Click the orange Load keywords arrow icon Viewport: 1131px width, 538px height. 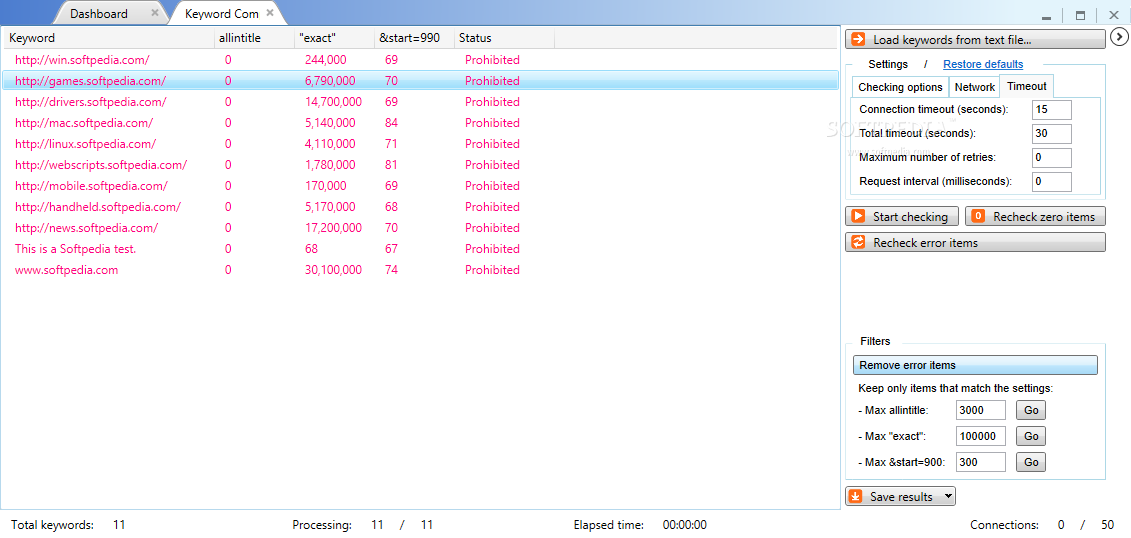click(x=858, y=39)
